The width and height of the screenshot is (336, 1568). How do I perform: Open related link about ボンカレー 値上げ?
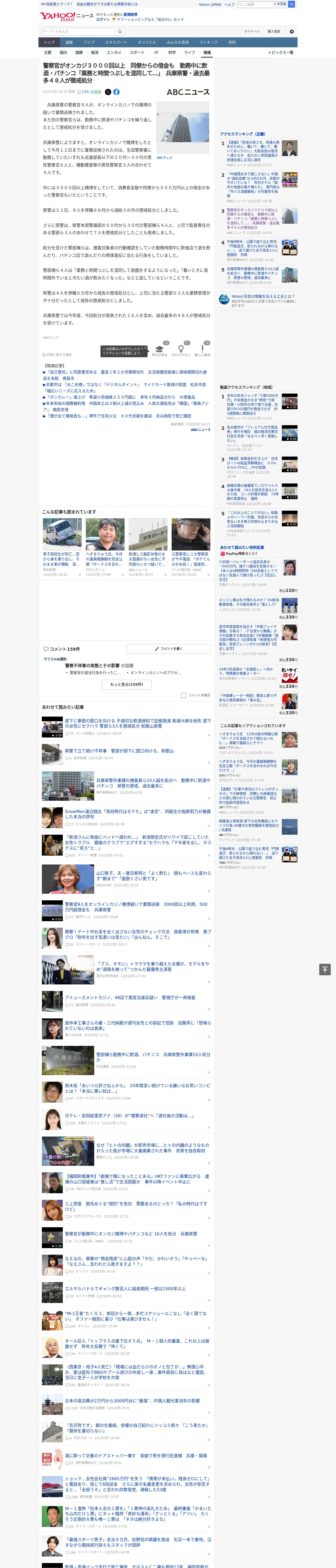coord(118,397)
